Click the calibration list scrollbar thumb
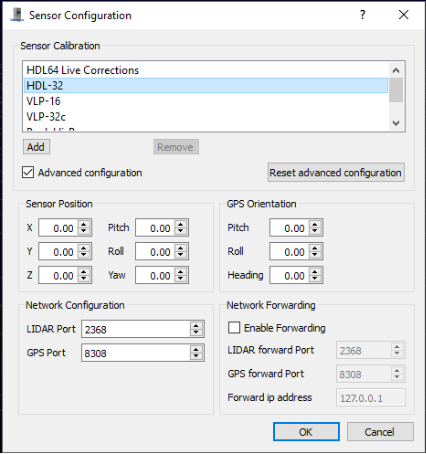This screenshot has width=426, height=454. tap(396, 90)
